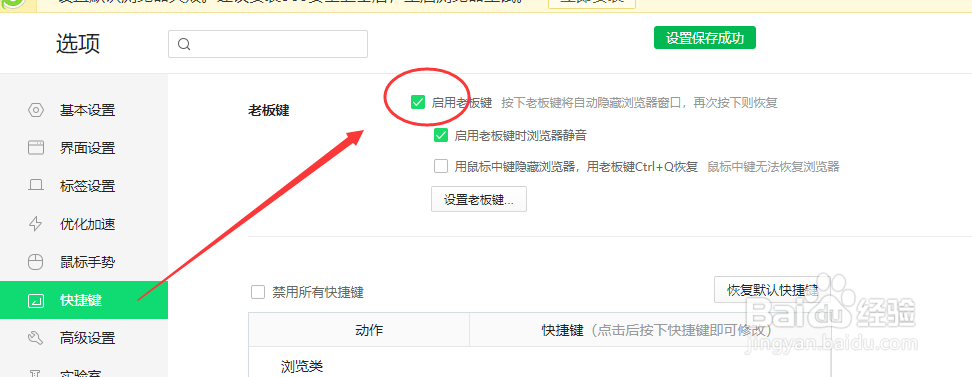Click into the options search field
The width and height of the screenshot is (972, 377).
(x=268, y=44)
